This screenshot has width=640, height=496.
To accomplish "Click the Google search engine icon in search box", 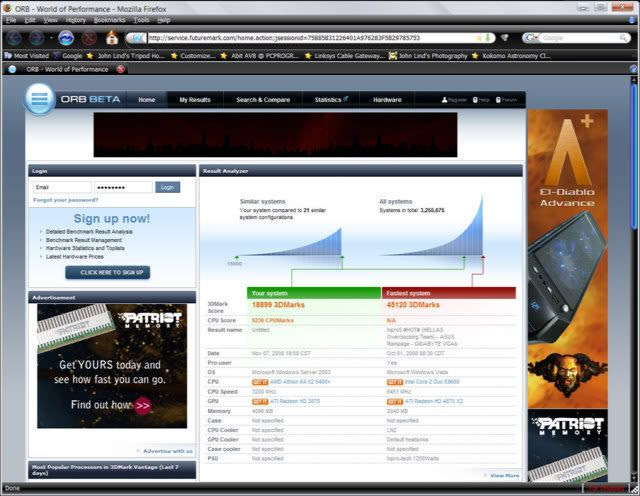I will (530, 38).
